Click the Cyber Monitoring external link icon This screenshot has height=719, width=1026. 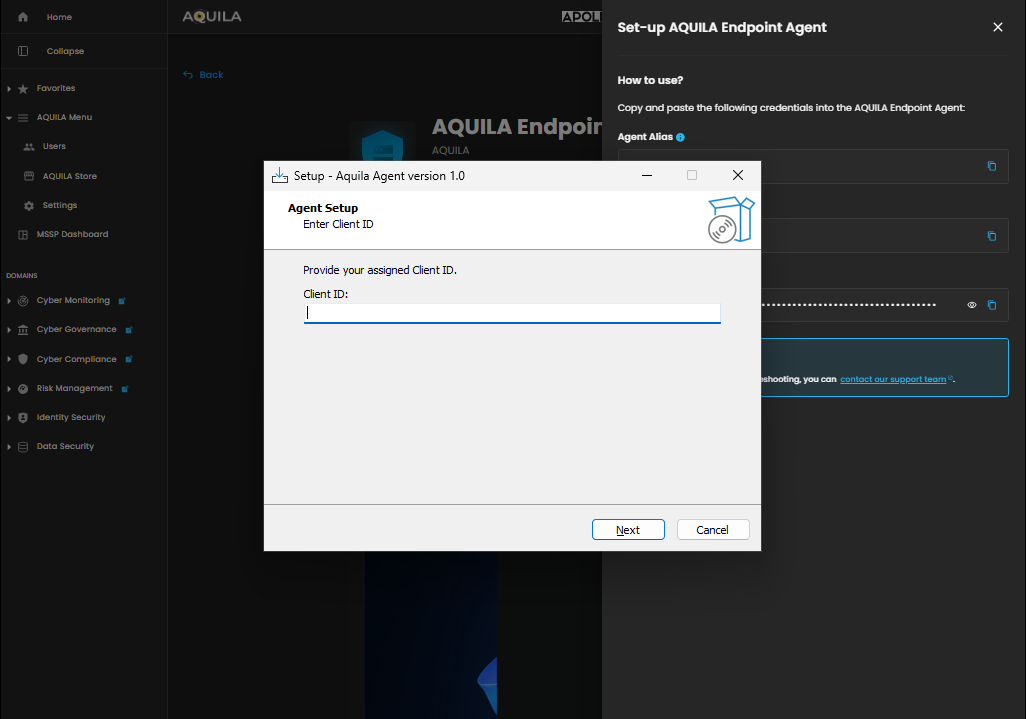(x=122, y=300)
